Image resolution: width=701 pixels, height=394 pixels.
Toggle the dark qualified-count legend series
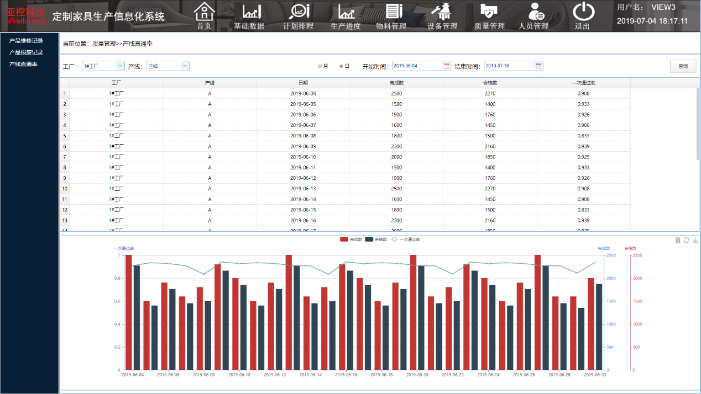(376, 239)
